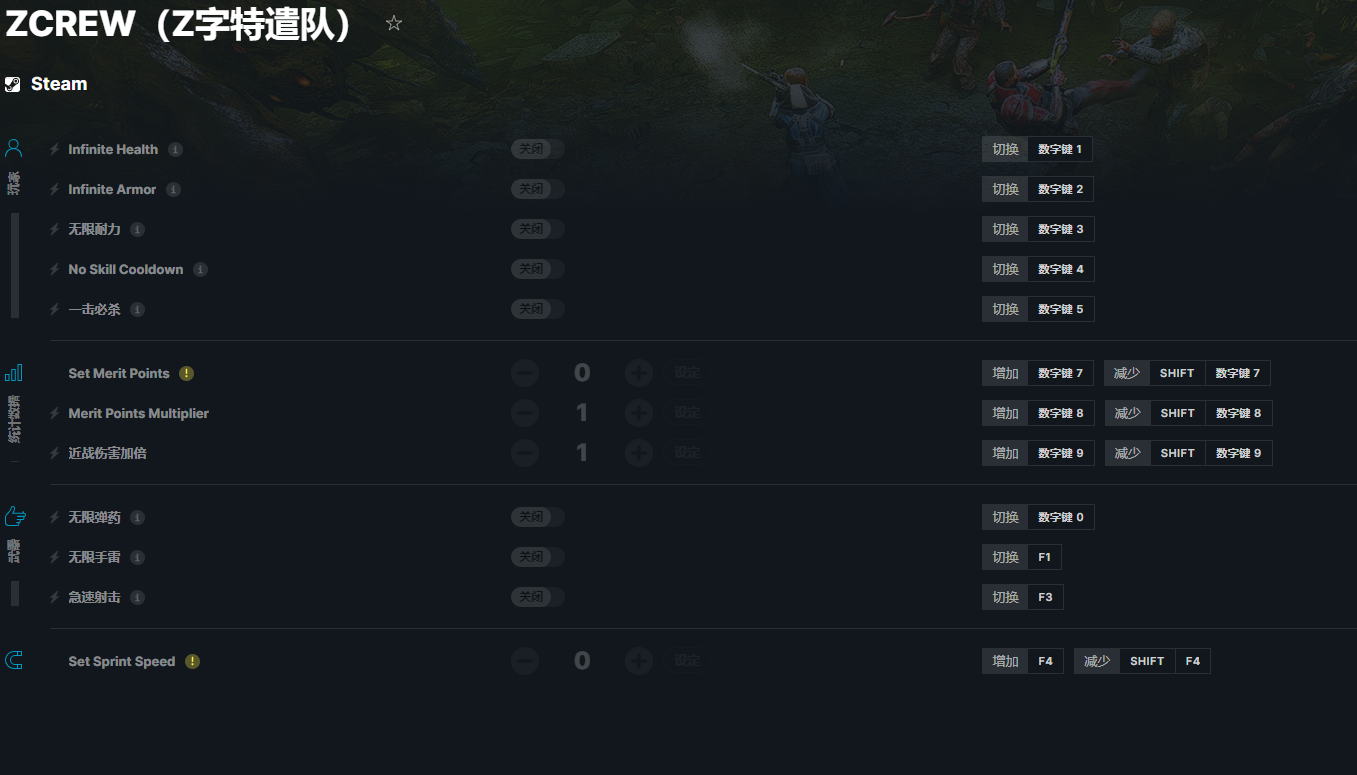Click the info icon beside No Skill Cooldown
This screenshot has width=1357, height=775.
pos(200,269)
